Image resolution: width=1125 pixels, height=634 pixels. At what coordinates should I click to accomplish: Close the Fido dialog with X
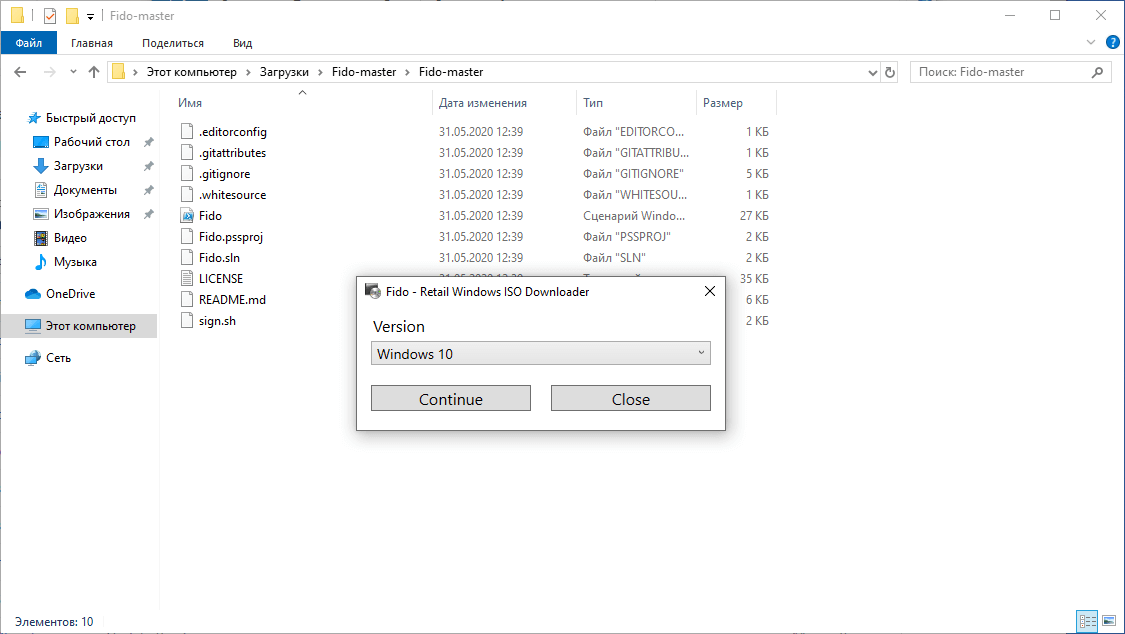[x=710, y=291]
